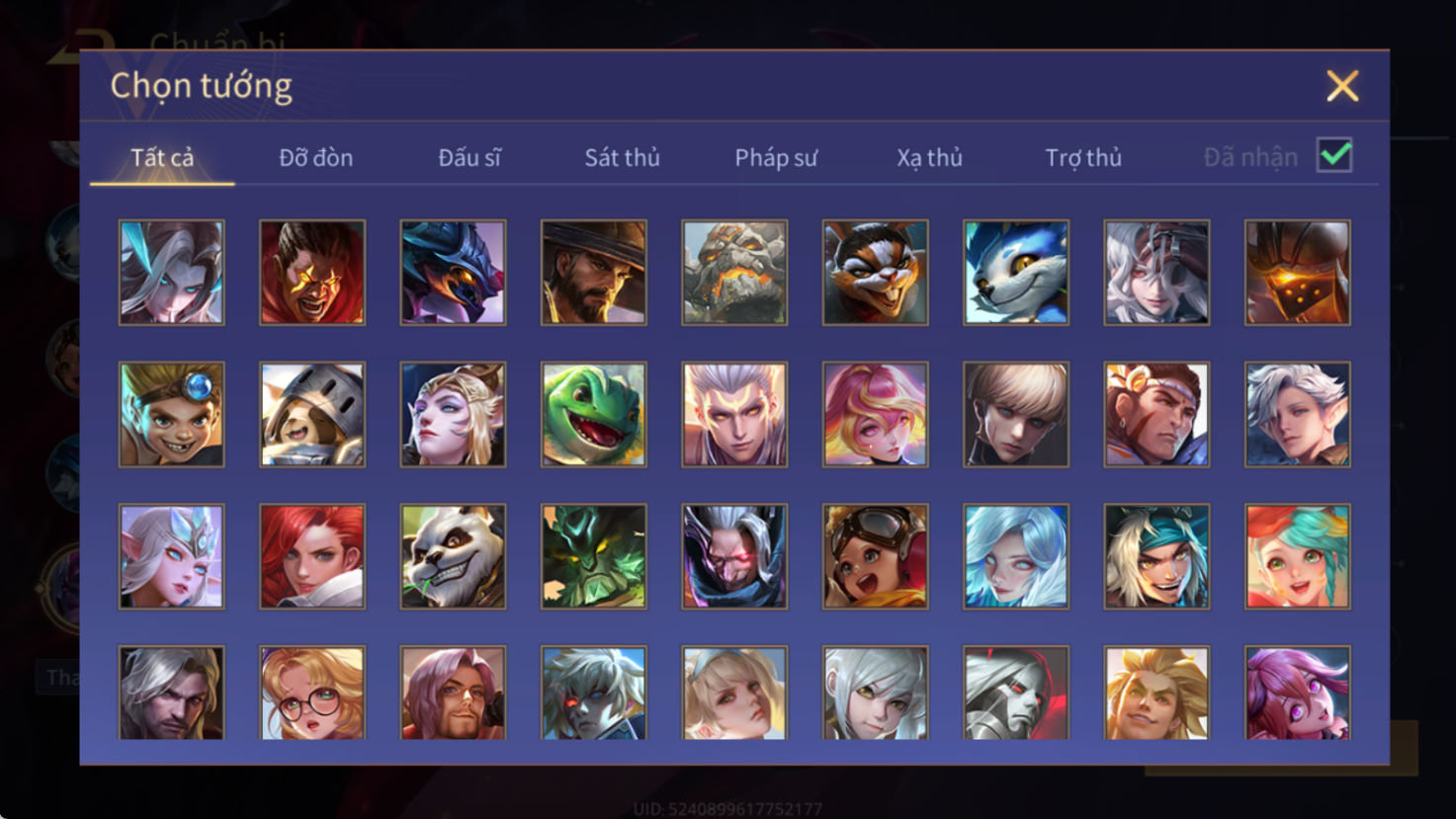Filter heroes by Xạ thủ tab
1456x819 pixels.
tap(929, 157)
